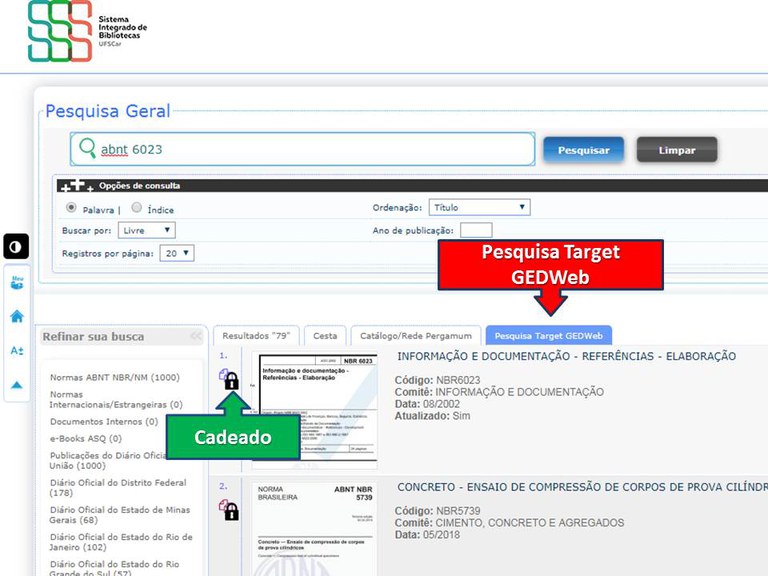Select the Pesquisa Target GEDWeb tab
This screenshot has height=576, width=768.
coord(549,336)
